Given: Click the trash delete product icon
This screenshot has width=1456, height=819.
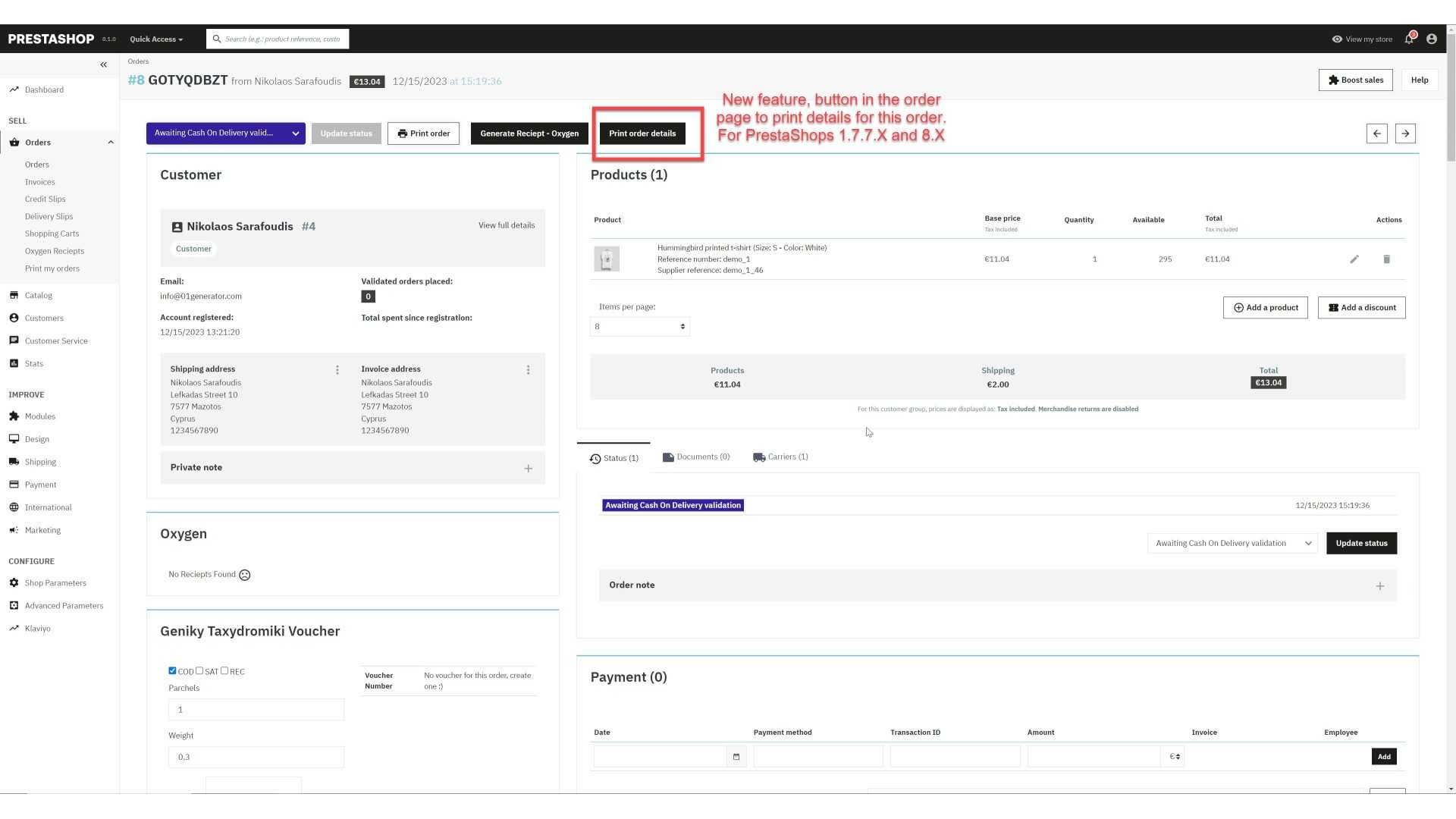Looking at the screenshot, I should [x=1386, y=259].
